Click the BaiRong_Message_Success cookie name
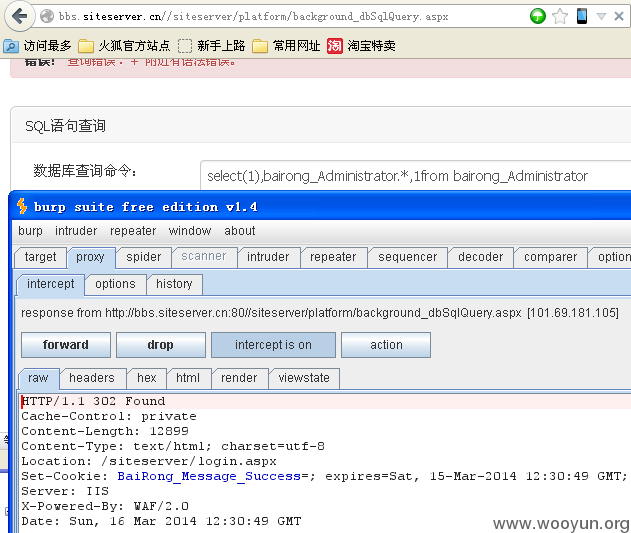631x533 pixels. [x=209, y=476]
